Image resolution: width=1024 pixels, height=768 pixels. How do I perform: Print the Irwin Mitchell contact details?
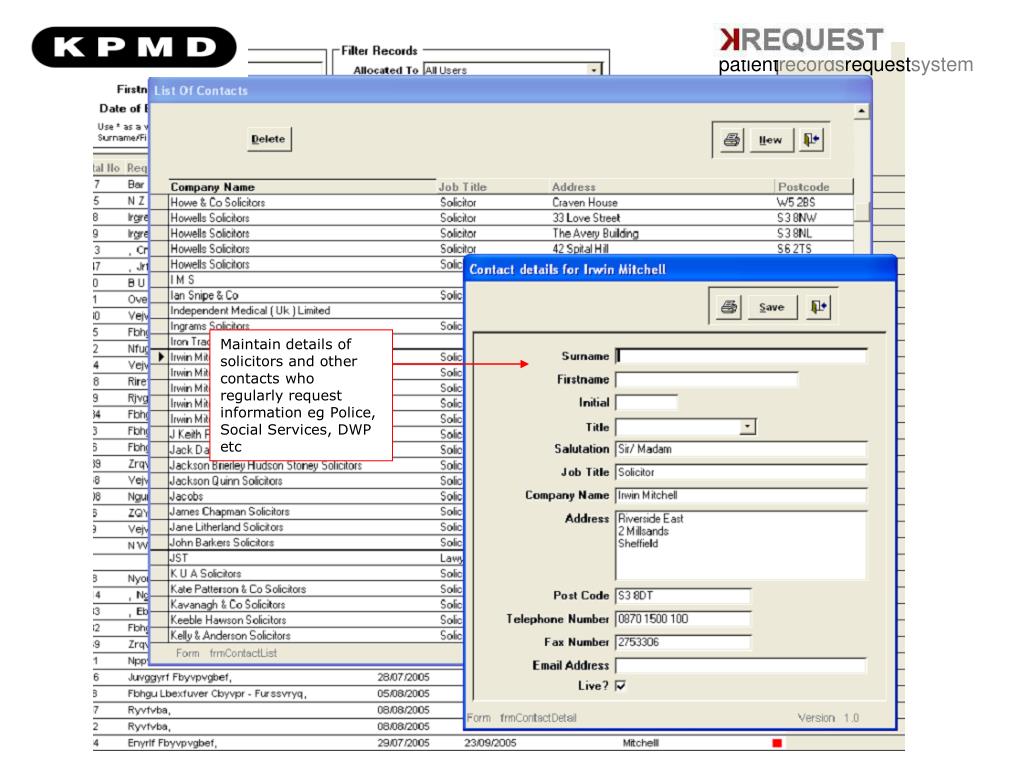(x=729, y=307)
